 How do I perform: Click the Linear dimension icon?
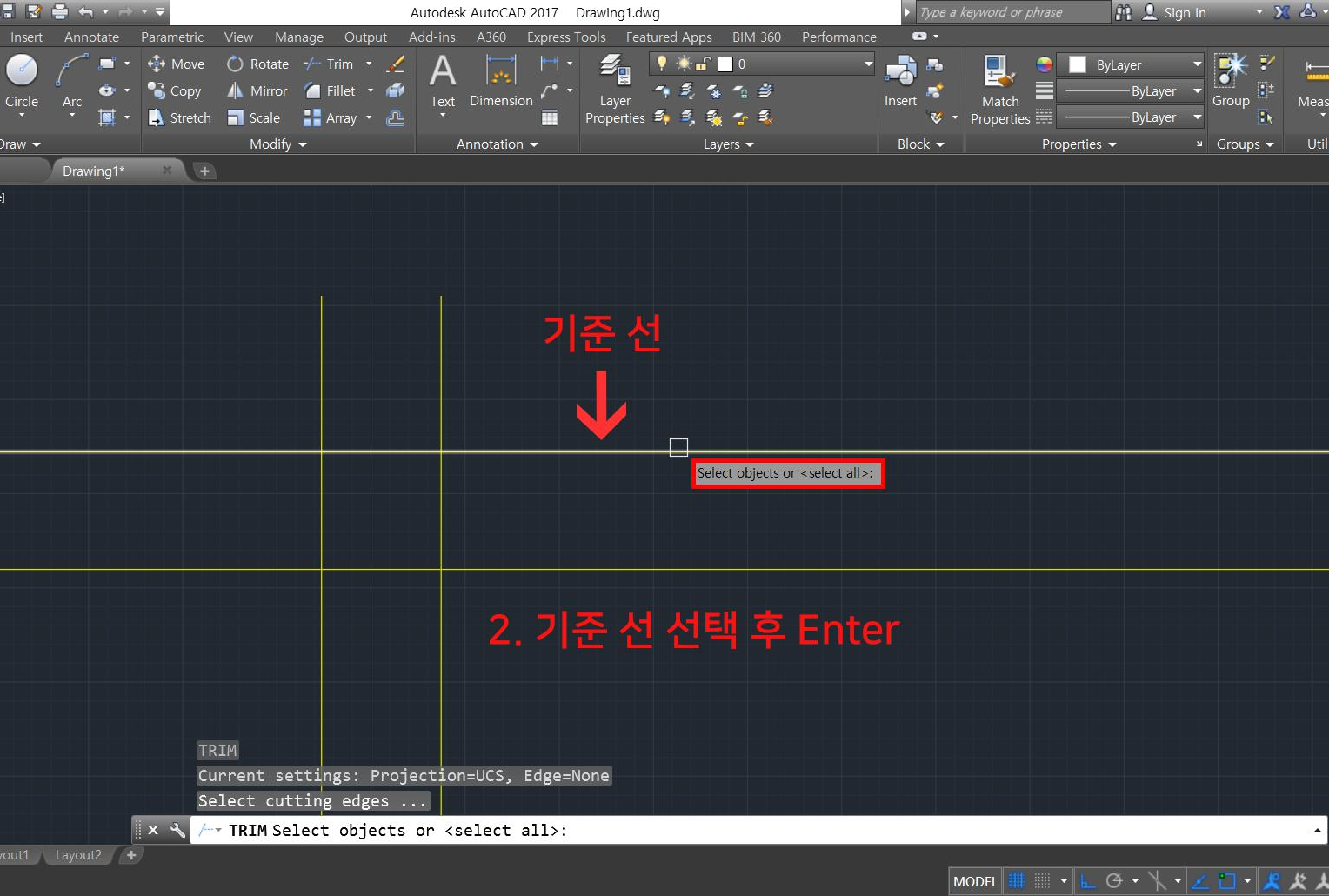(x=549, y=64)
